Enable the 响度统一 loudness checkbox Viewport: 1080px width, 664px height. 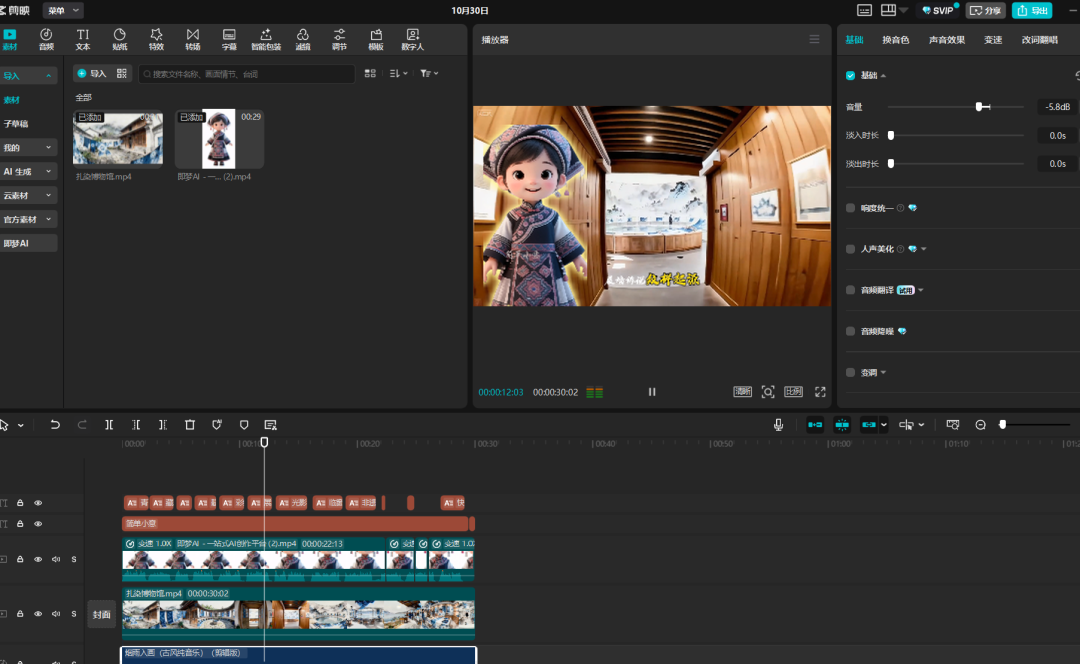coord(851,208)
